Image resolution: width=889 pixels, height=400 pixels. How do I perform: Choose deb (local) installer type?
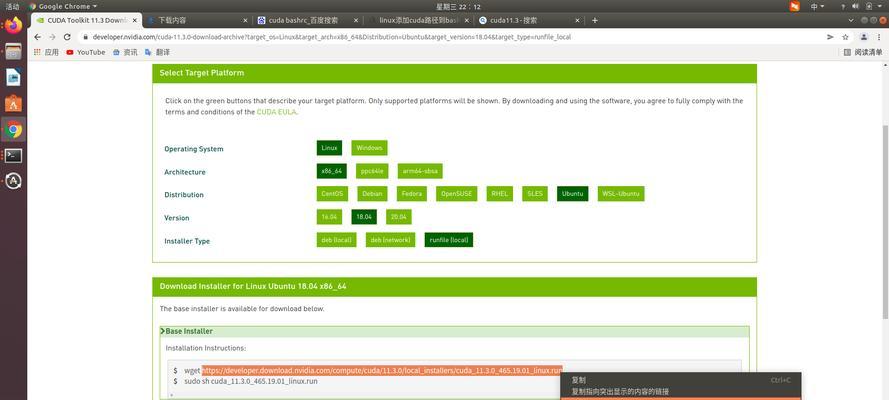(336, 240)
